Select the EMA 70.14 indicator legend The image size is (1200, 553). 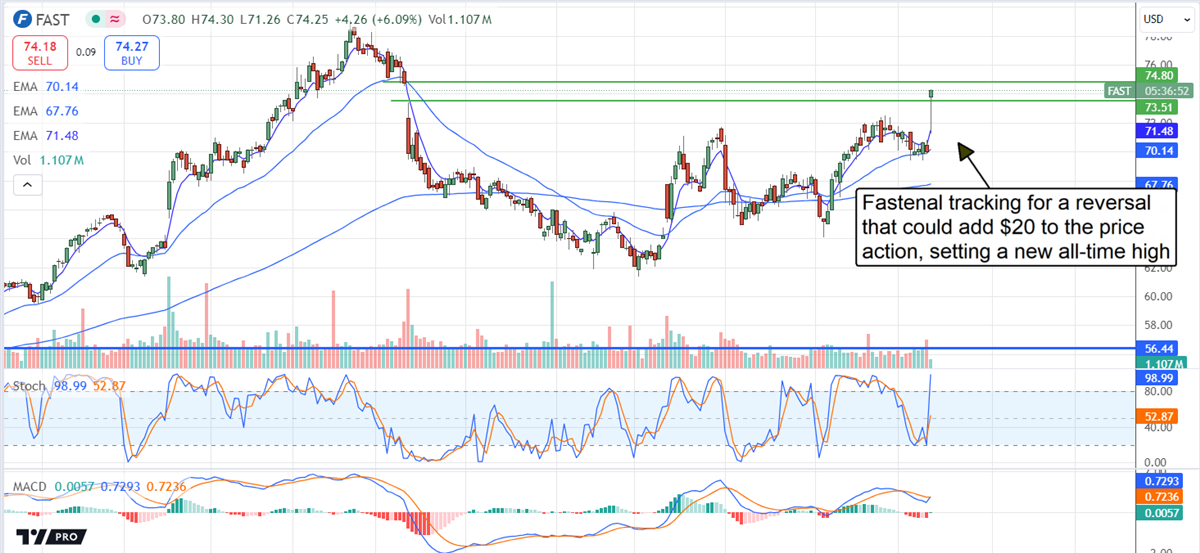46,87
